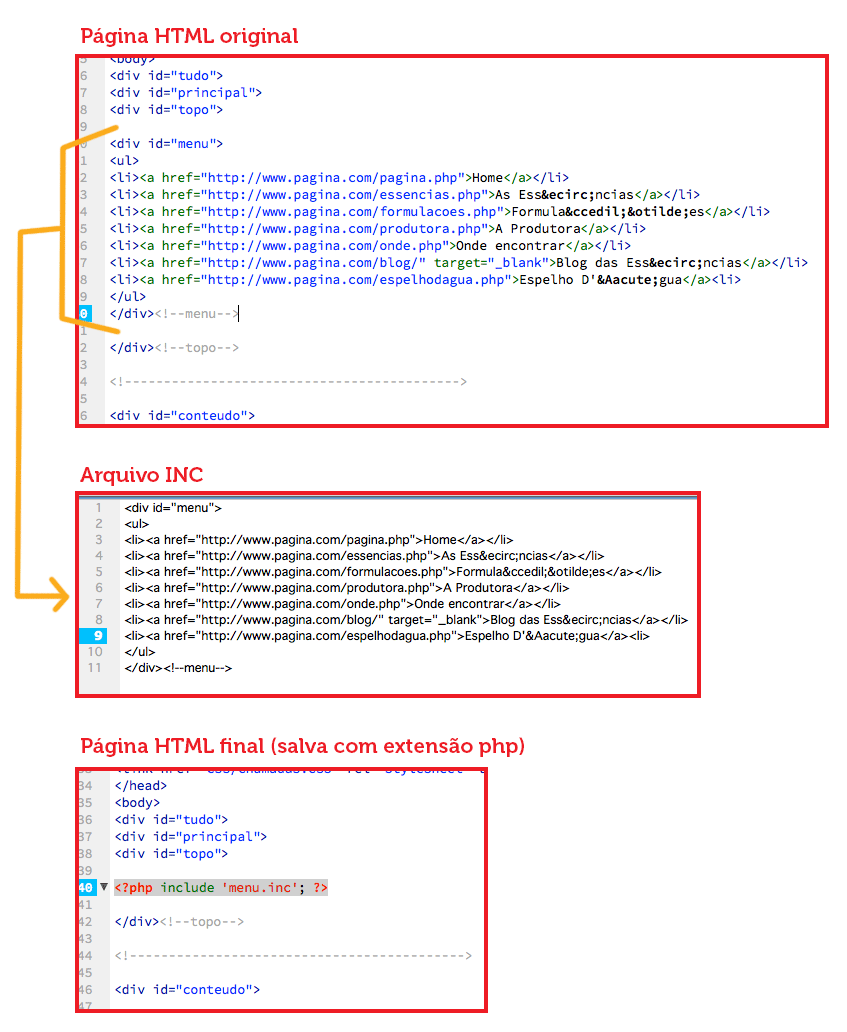Click the produtora.php line in the INC file
847x1032 pixels.
click(x=347, y=588)
